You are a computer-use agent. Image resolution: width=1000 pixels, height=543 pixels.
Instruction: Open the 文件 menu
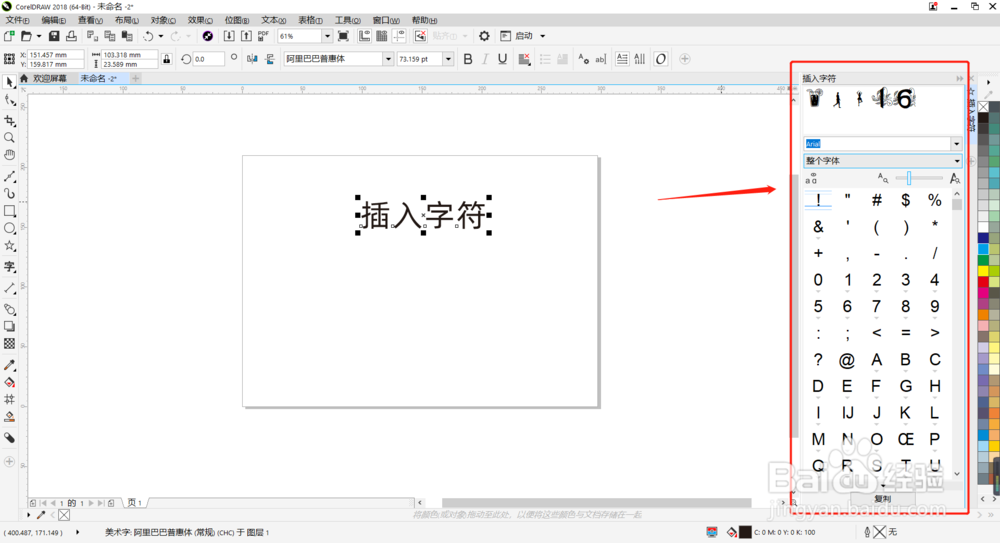pos(17,20)
